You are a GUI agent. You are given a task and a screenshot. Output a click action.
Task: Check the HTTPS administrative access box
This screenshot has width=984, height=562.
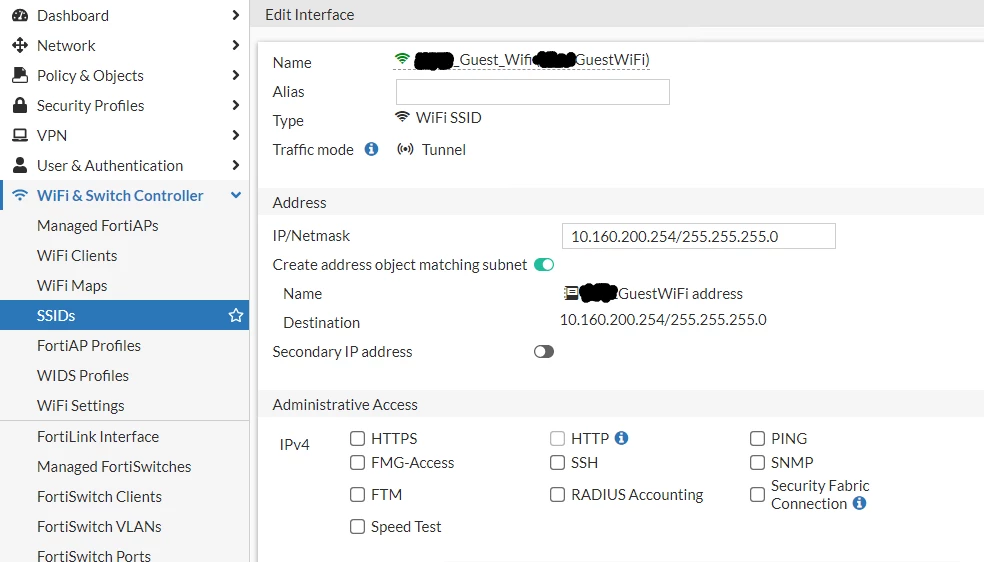(x=357, y=438)
